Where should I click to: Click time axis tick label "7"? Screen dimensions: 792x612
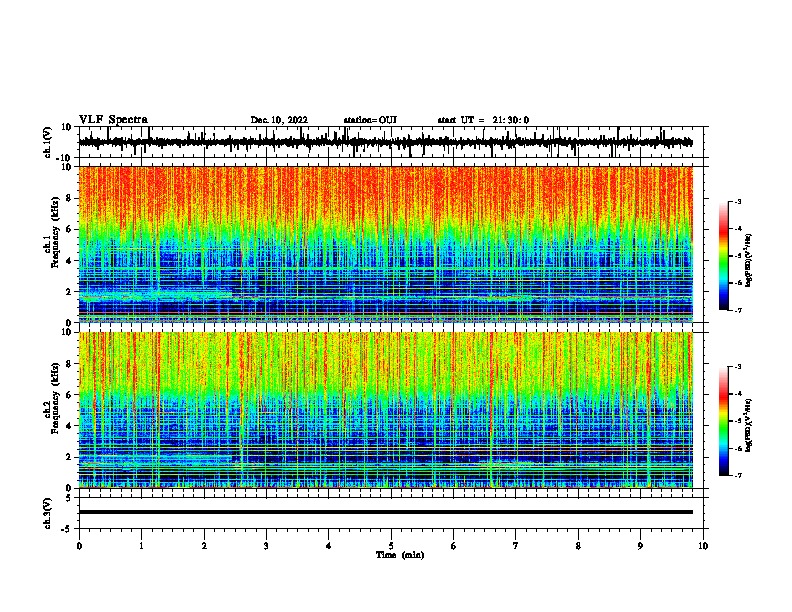(516, 546)
